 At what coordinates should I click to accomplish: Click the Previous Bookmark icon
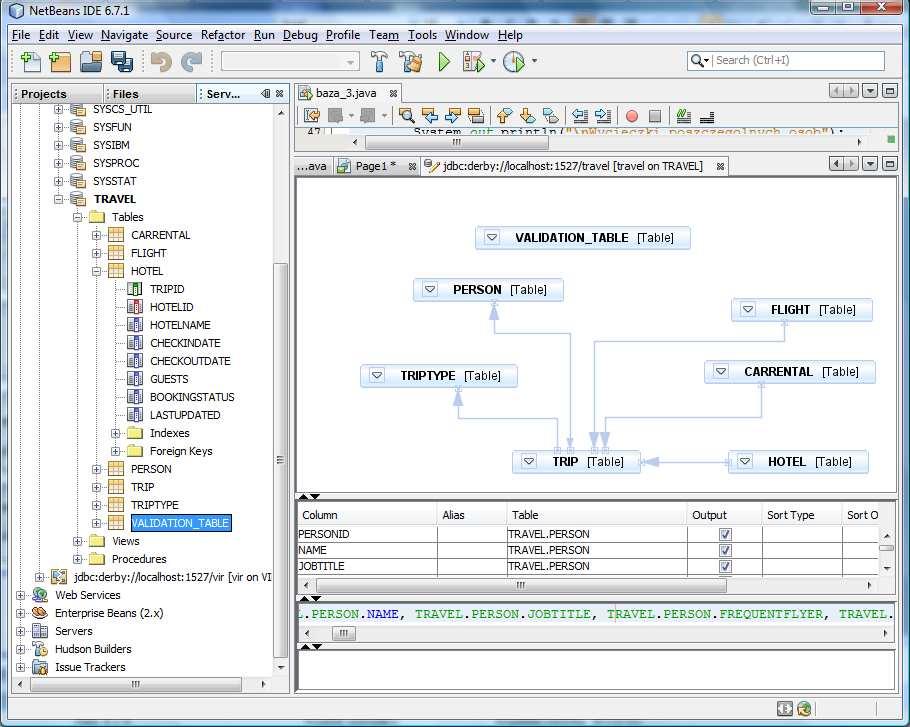504,116
